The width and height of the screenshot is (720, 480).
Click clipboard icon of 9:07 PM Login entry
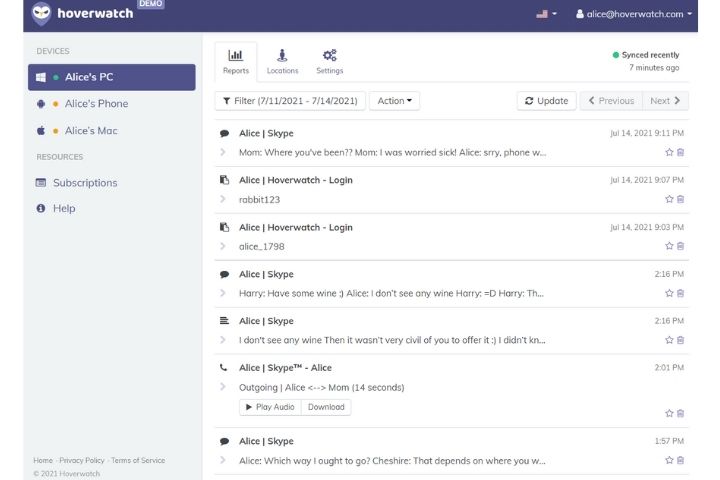click(225, 180)
